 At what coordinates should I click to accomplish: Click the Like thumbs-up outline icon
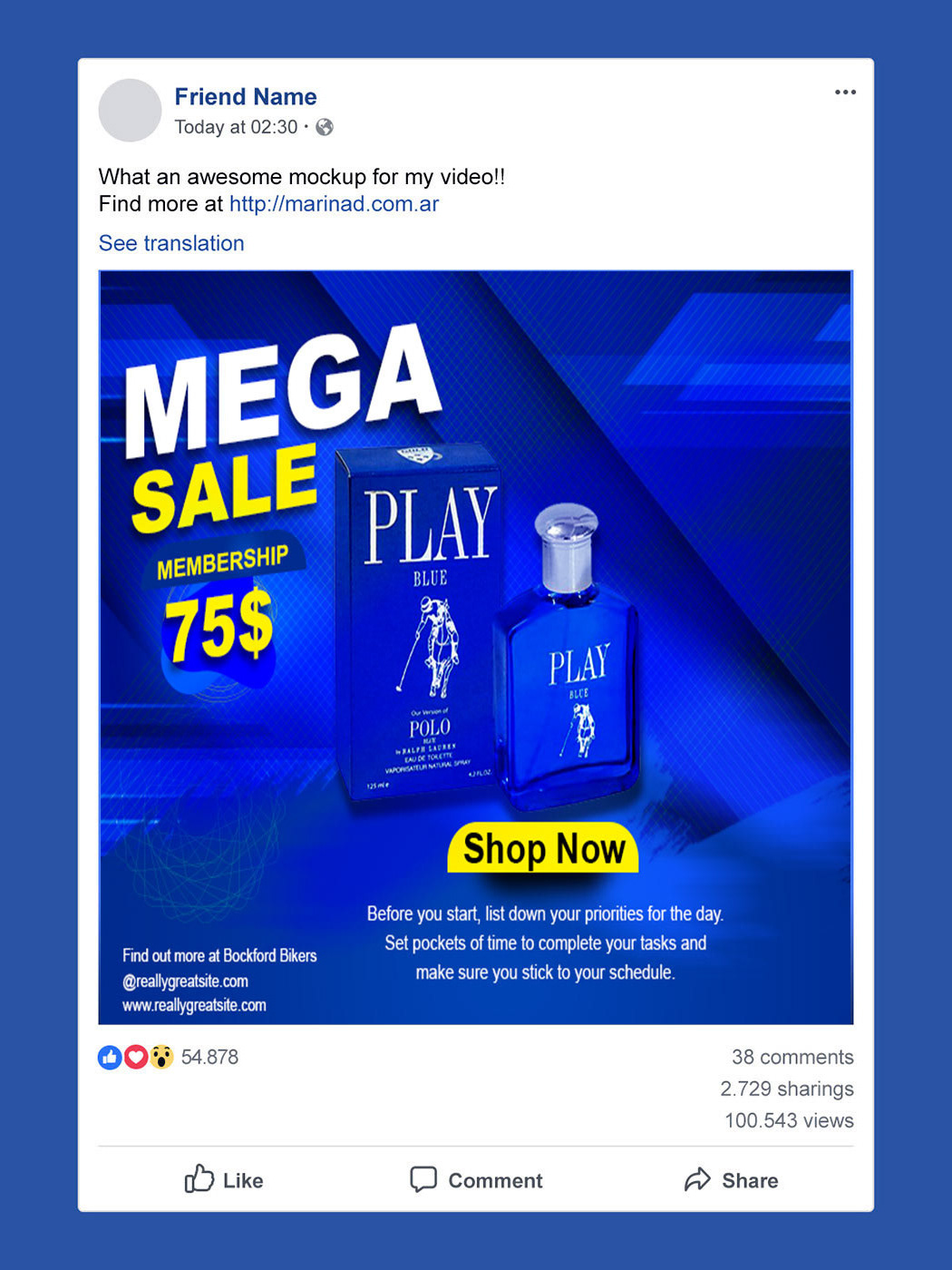199,1179
